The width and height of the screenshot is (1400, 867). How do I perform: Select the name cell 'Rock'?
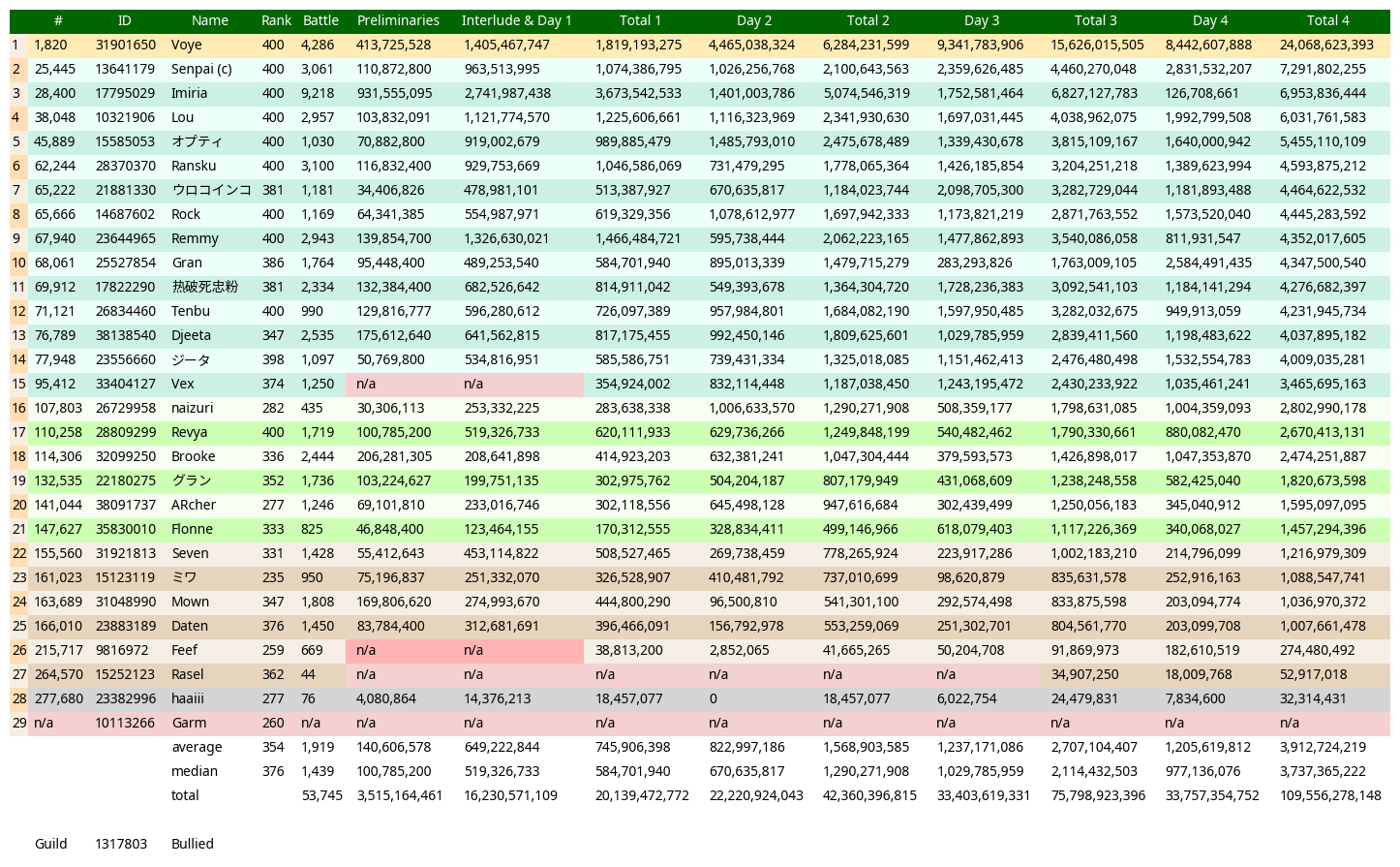186,214
